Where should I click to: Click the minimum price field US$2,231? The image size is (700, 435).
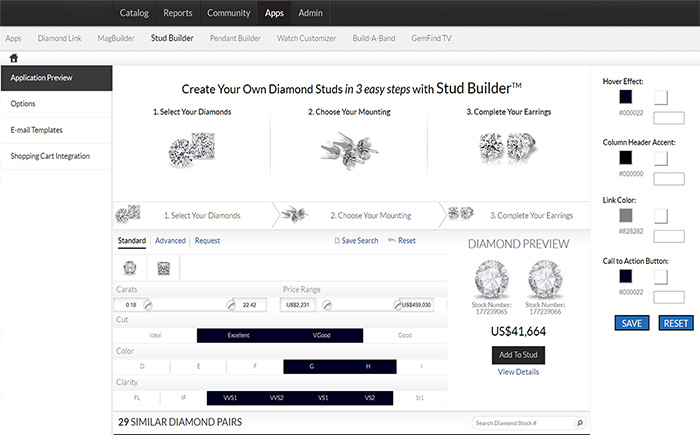click(x=298, y=305)
